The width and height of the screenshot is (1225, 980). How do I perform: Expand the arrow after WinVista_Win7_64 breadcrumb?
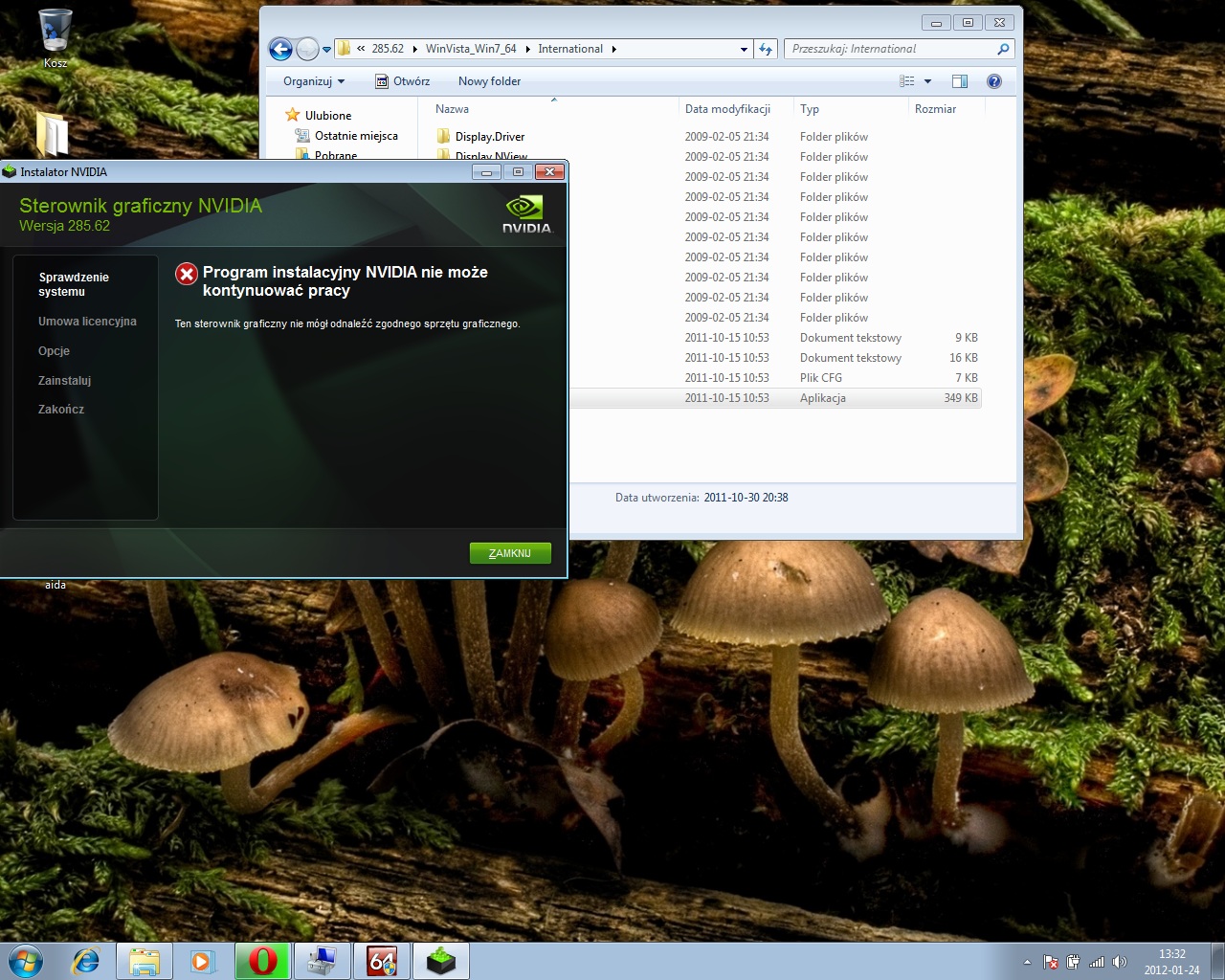coord(527,49)
